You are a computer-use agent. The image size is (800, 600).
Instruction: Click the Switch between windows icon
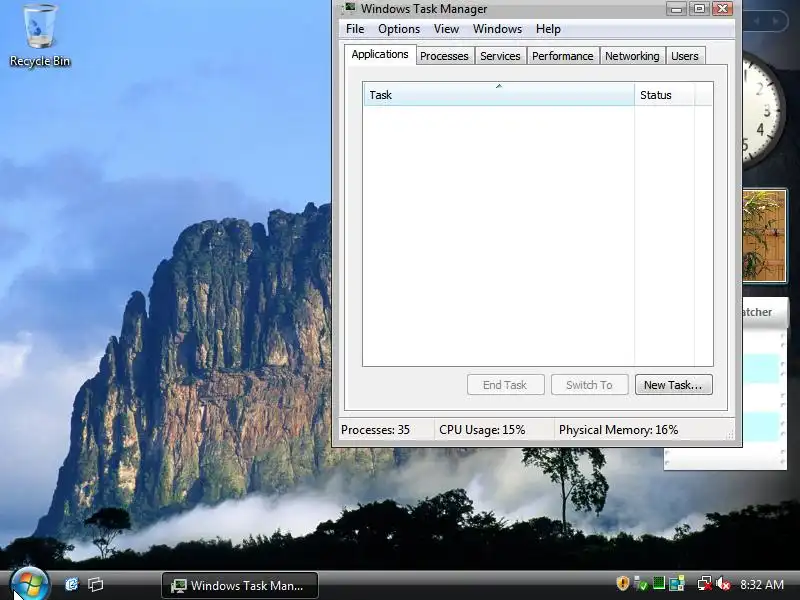(95, 584)
